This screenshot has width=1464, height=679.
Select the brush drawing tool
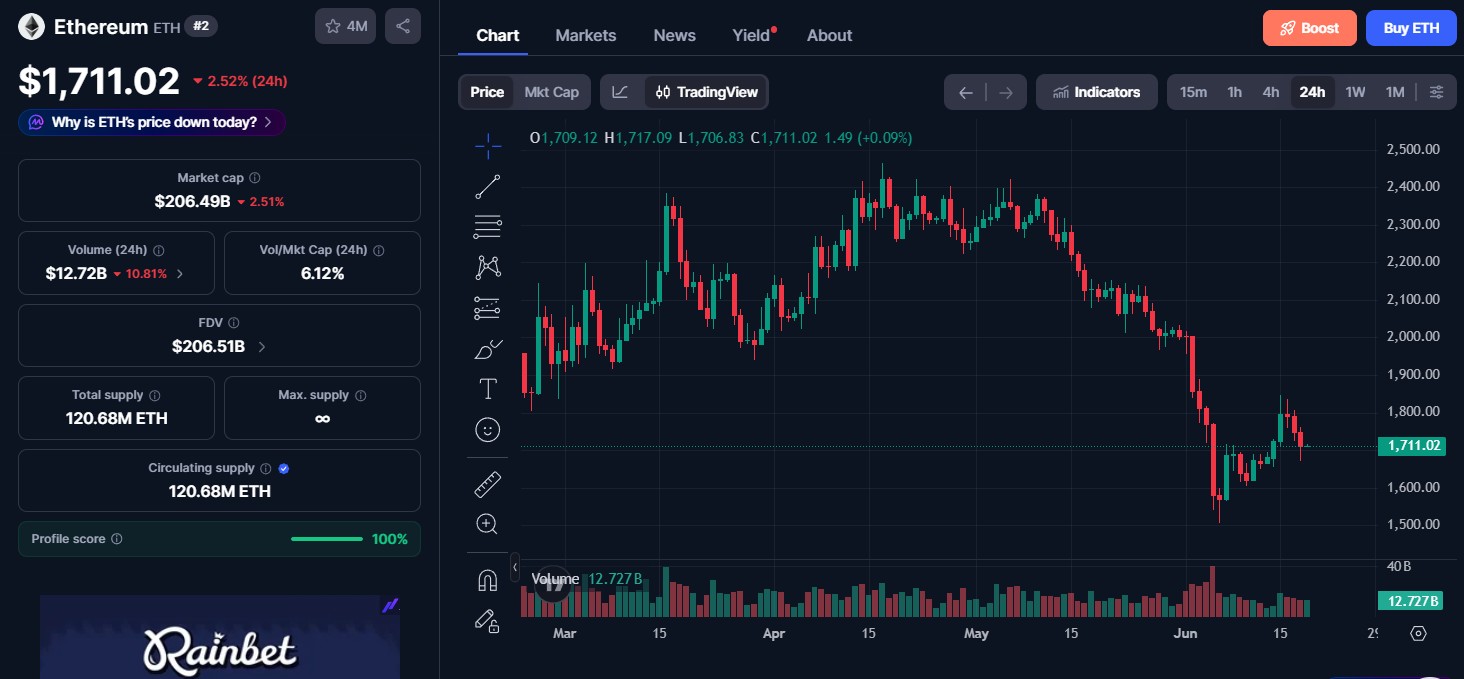[488, 349]
